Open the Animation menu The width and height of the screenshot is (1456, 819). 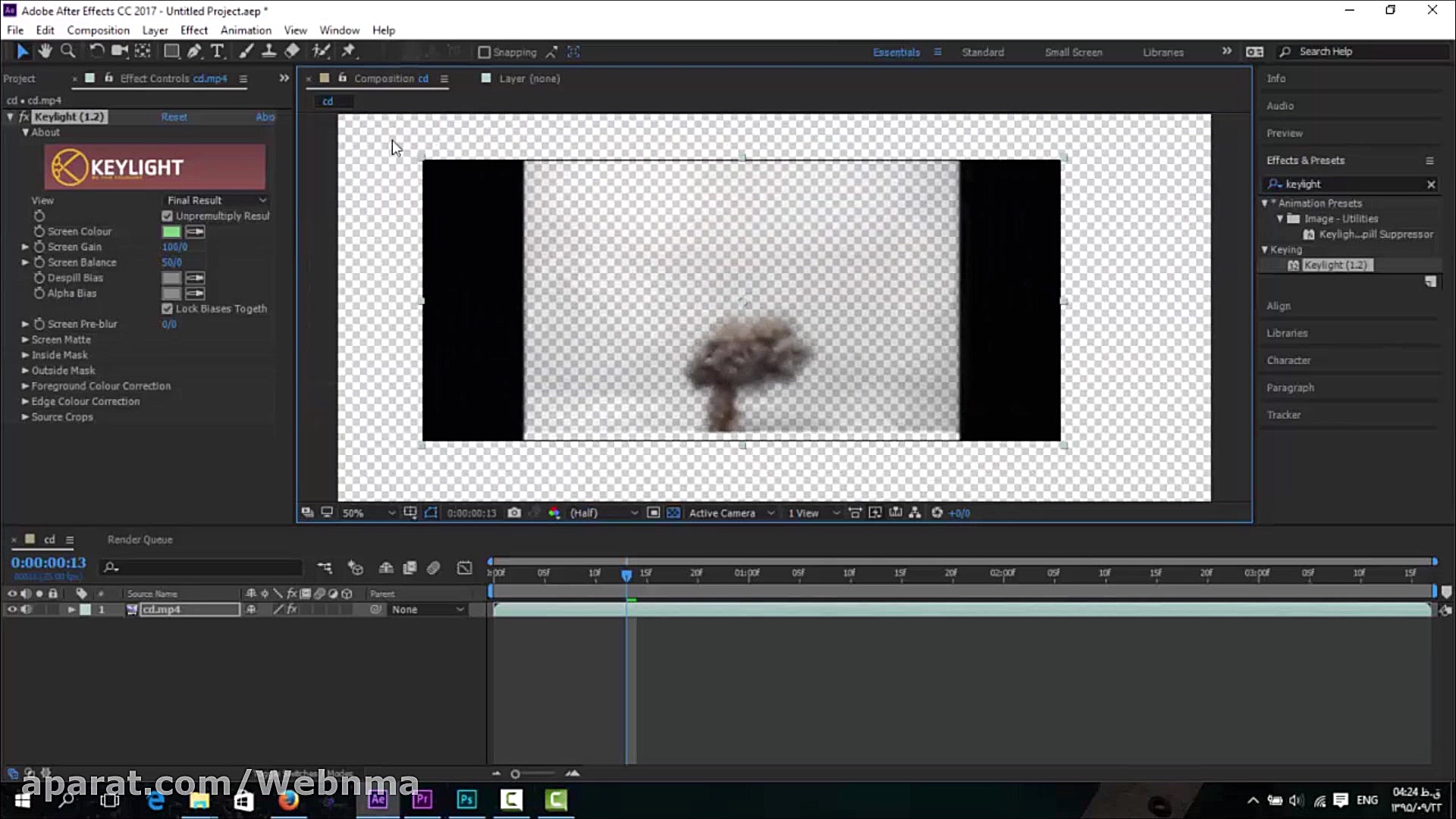246,30
